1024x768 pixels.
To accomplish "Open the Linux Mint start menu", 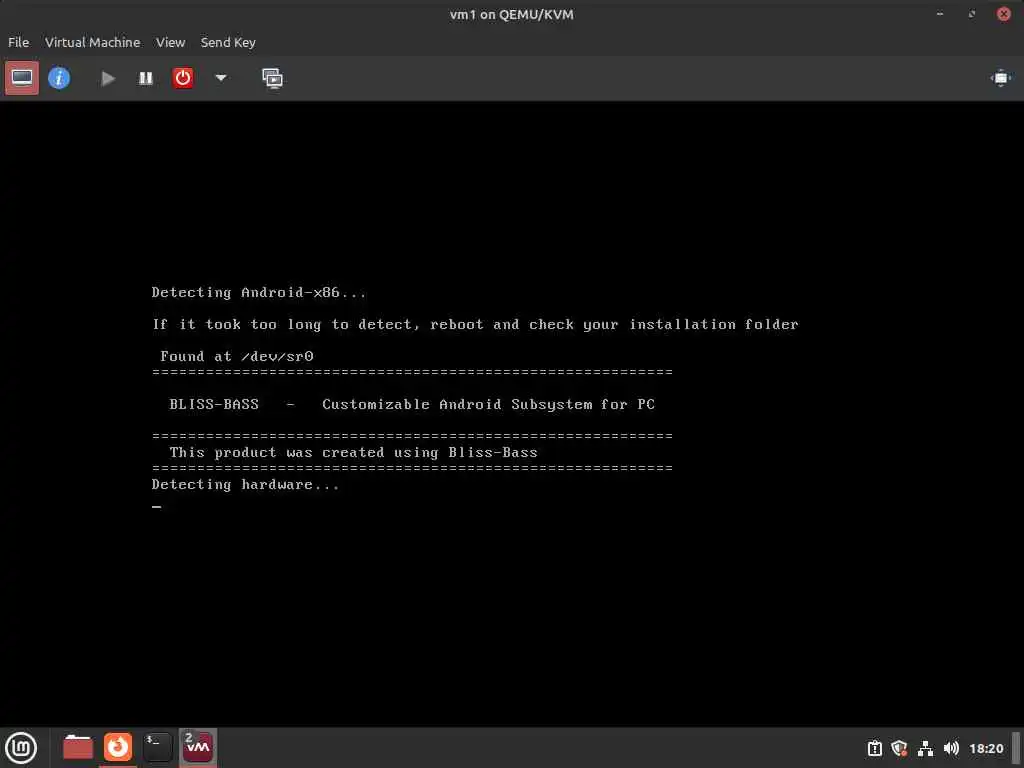I will click(21, 748).
